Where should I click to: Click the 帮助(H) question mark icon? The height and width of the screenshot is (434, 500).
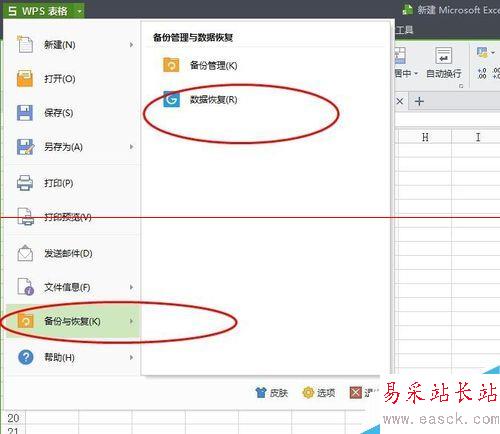[x=26, y=357]
